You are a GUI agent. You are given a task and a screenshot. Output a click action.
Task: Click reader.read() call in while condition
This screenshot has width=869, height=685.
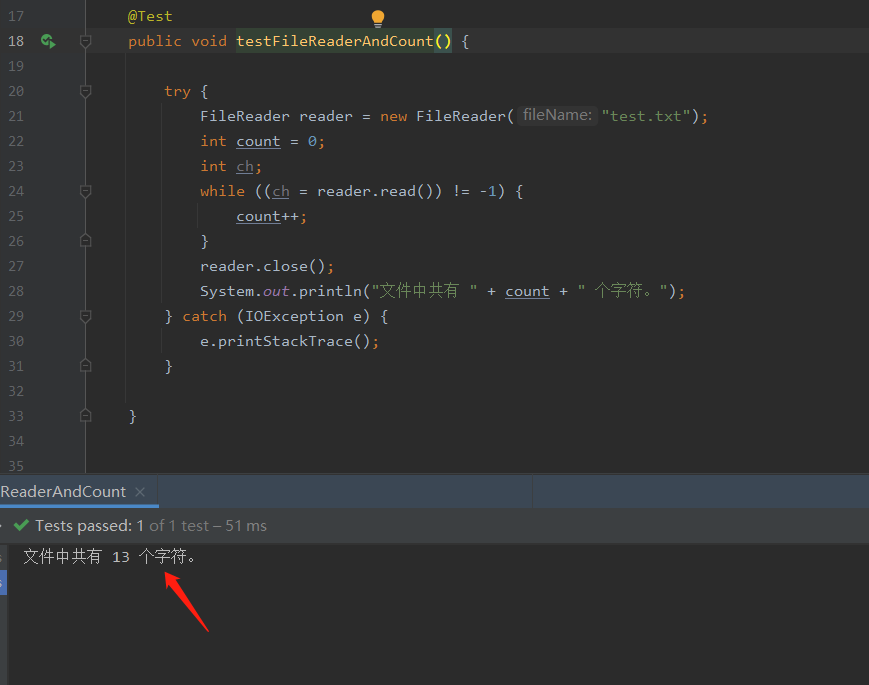(374, 191)
